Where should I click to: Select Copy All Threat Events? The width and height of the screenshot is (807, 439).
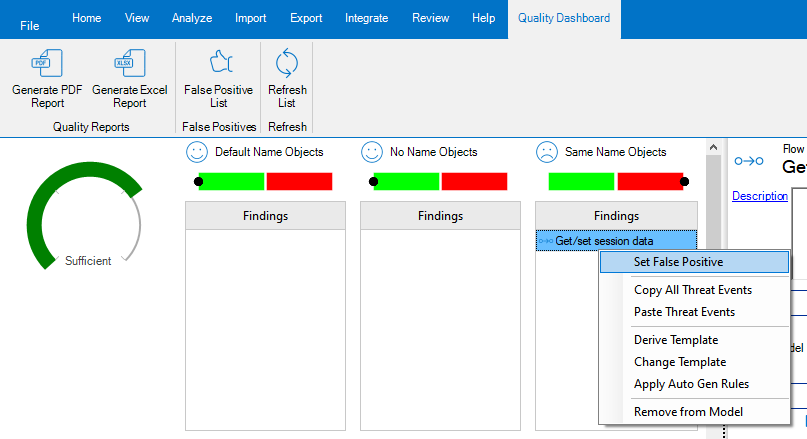pyautogui.click(x=692, y=290)
